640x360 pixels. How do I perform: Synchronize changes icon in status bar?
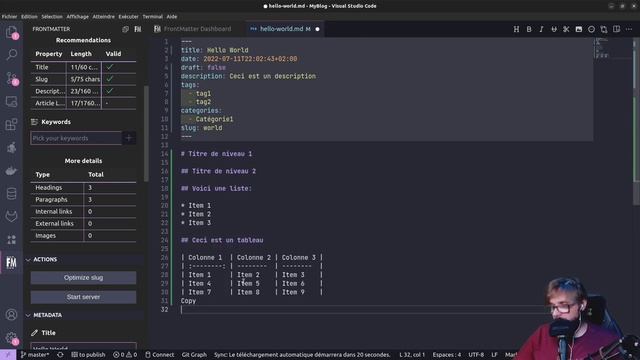click(60, 355)
